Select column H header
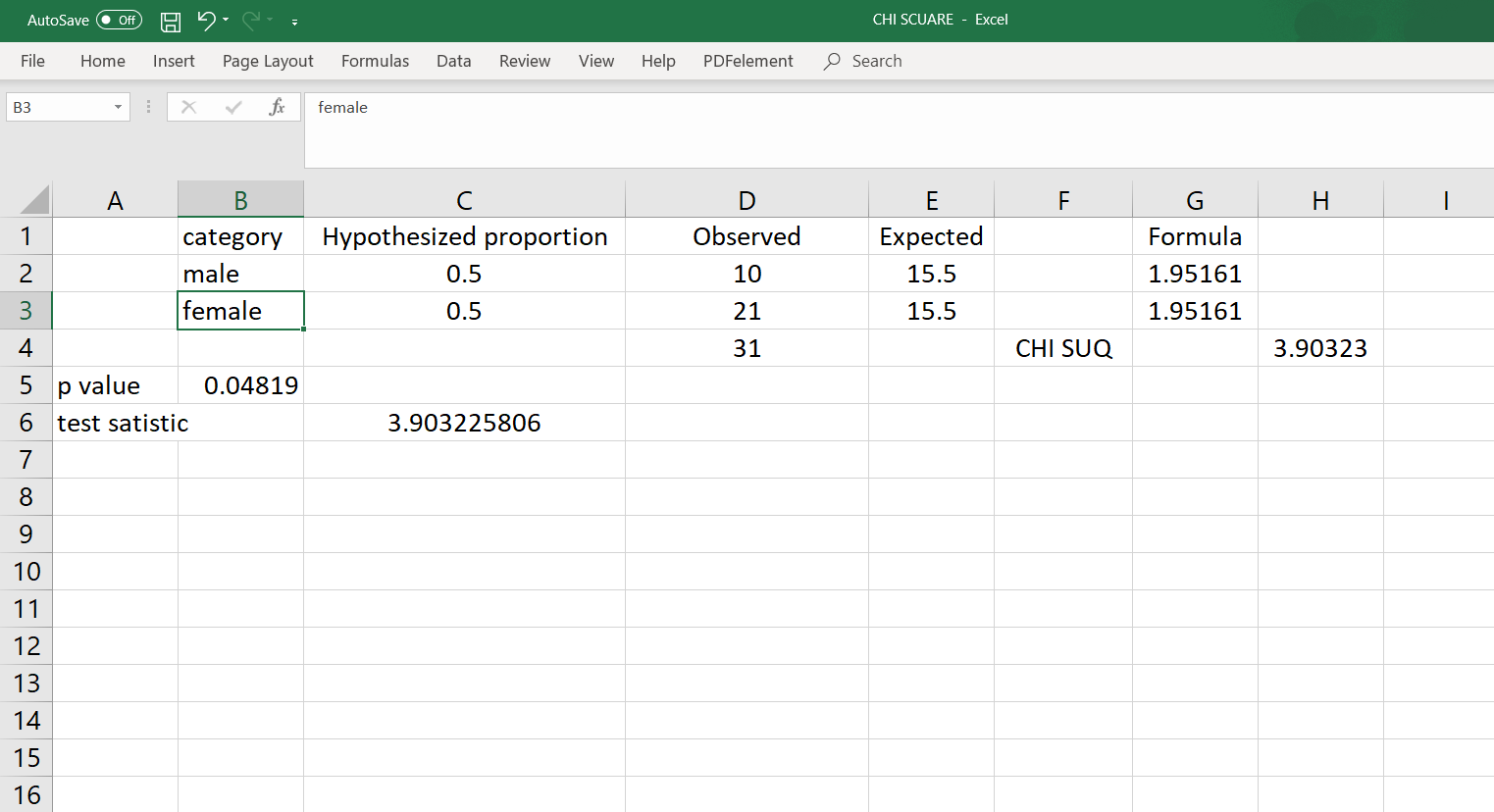Image resolution: width=1494 pixels, height=812 pixels. click(1320, 200)
